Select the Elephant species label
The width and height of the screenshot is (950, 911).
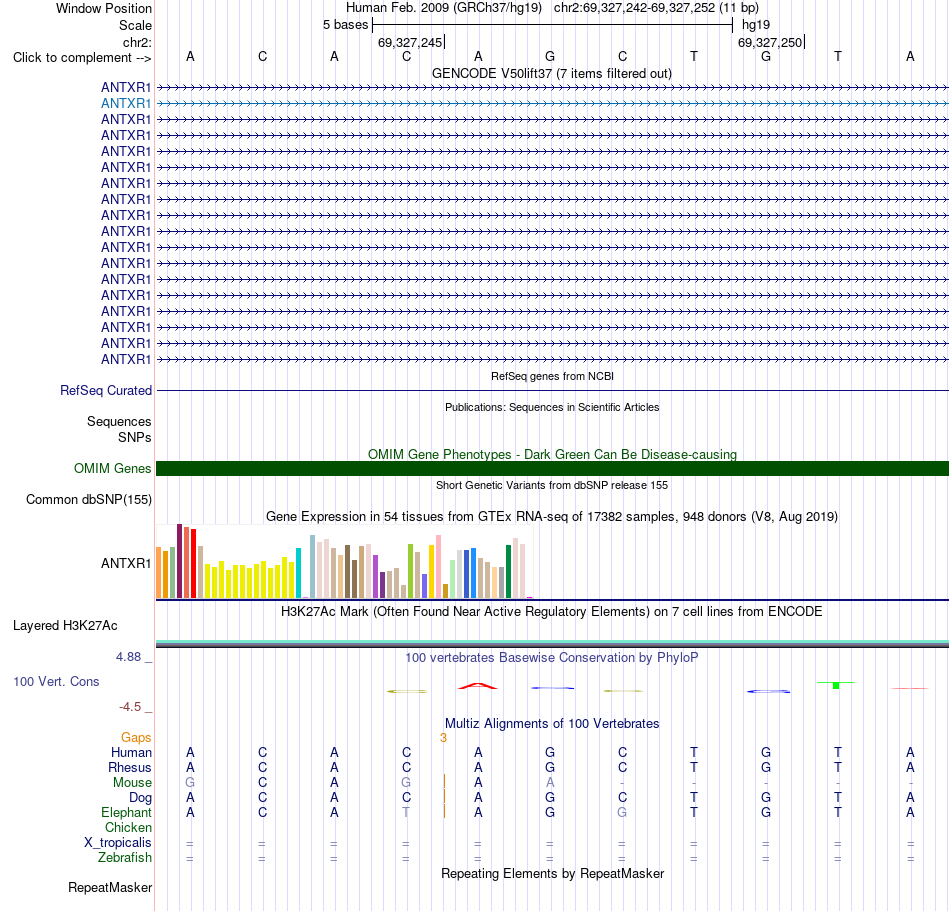[126, 812]
